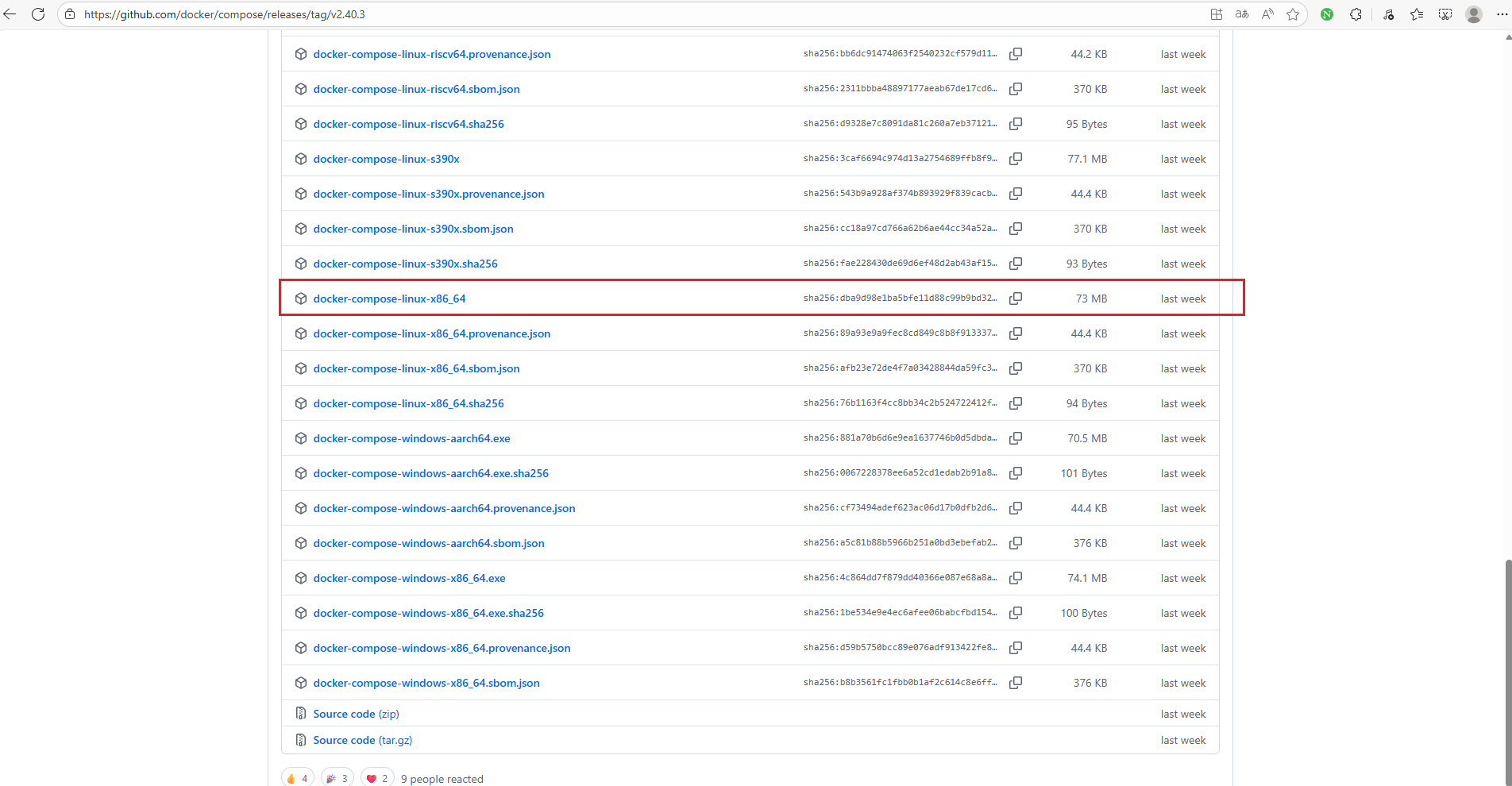Click the page vertical scrollbar thumb
1512x786 pixels.
(x=1507, y=671)
